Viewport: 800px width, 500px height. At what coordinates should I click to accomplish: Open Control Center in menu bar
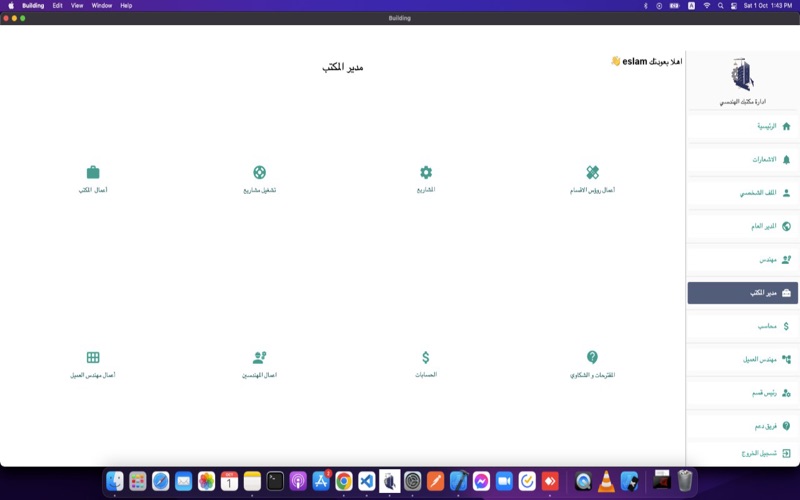click(734, 6)
